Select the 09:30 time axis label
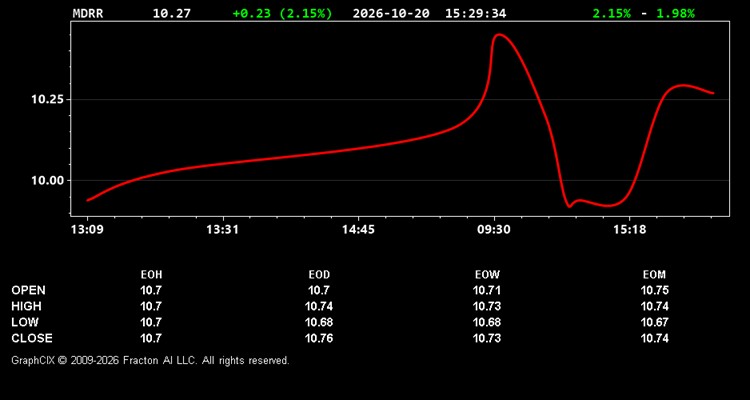This screenshot has height=400, width=750. pyautogui.click(x=494, y=230)
